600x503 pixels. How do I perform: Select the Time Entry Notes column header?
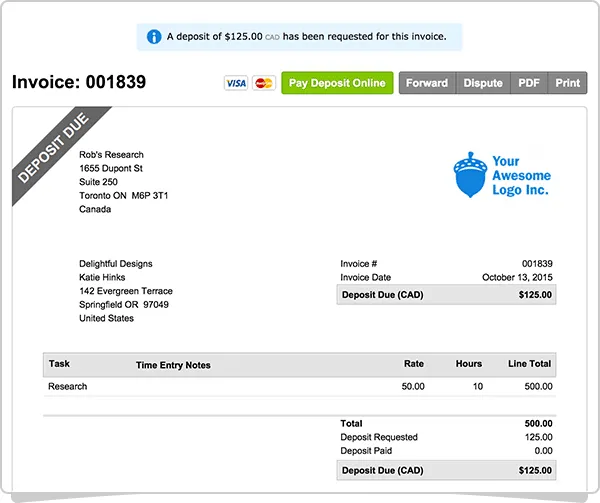click(x=173, y=365)
